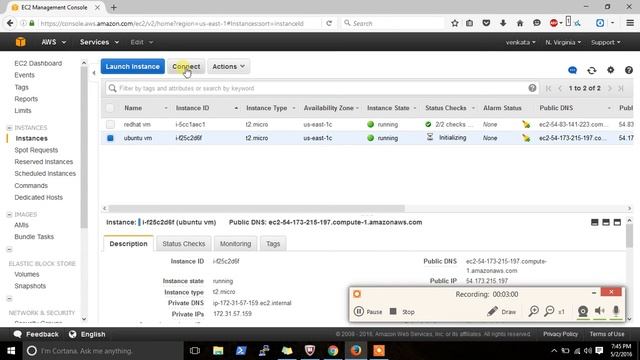Go to last page of instances

tap(621, 88)
